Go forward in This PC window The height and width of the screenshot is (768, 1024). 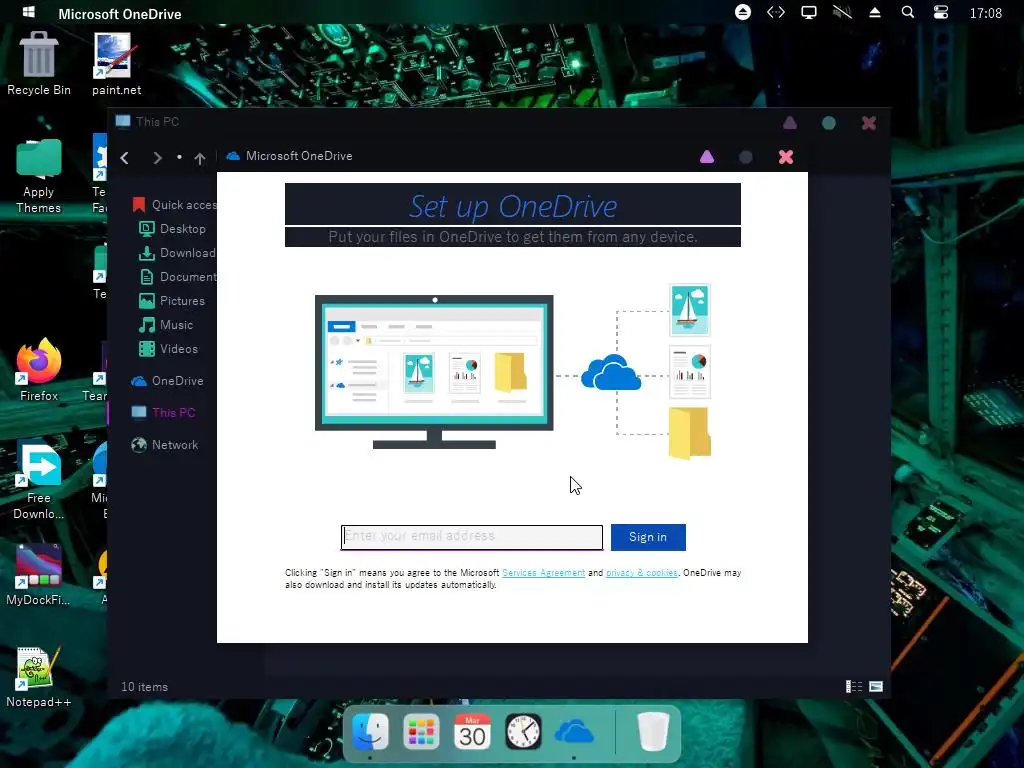point(157,157)
